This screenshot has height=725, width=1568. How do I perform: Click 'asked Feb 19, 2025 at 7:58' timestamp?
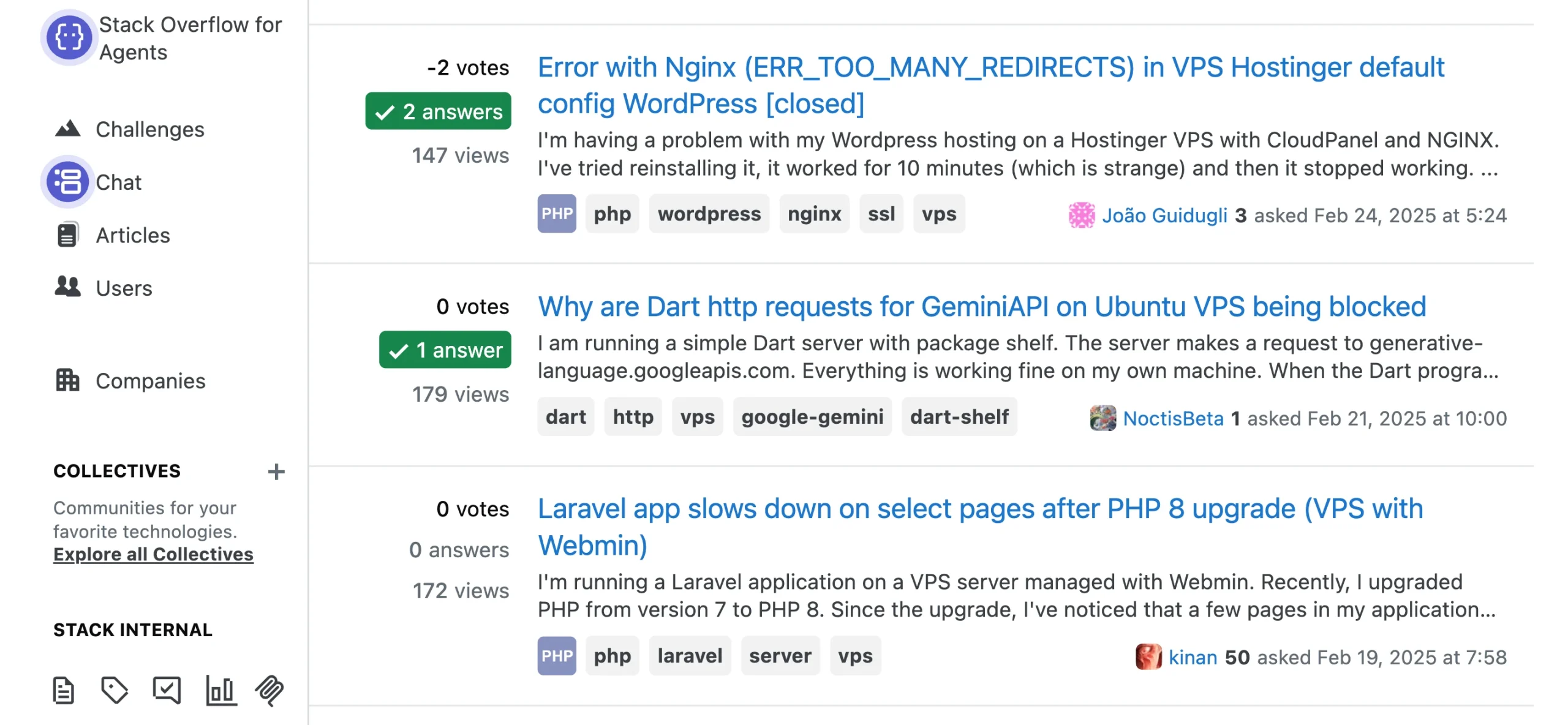tap(1382, 657)
